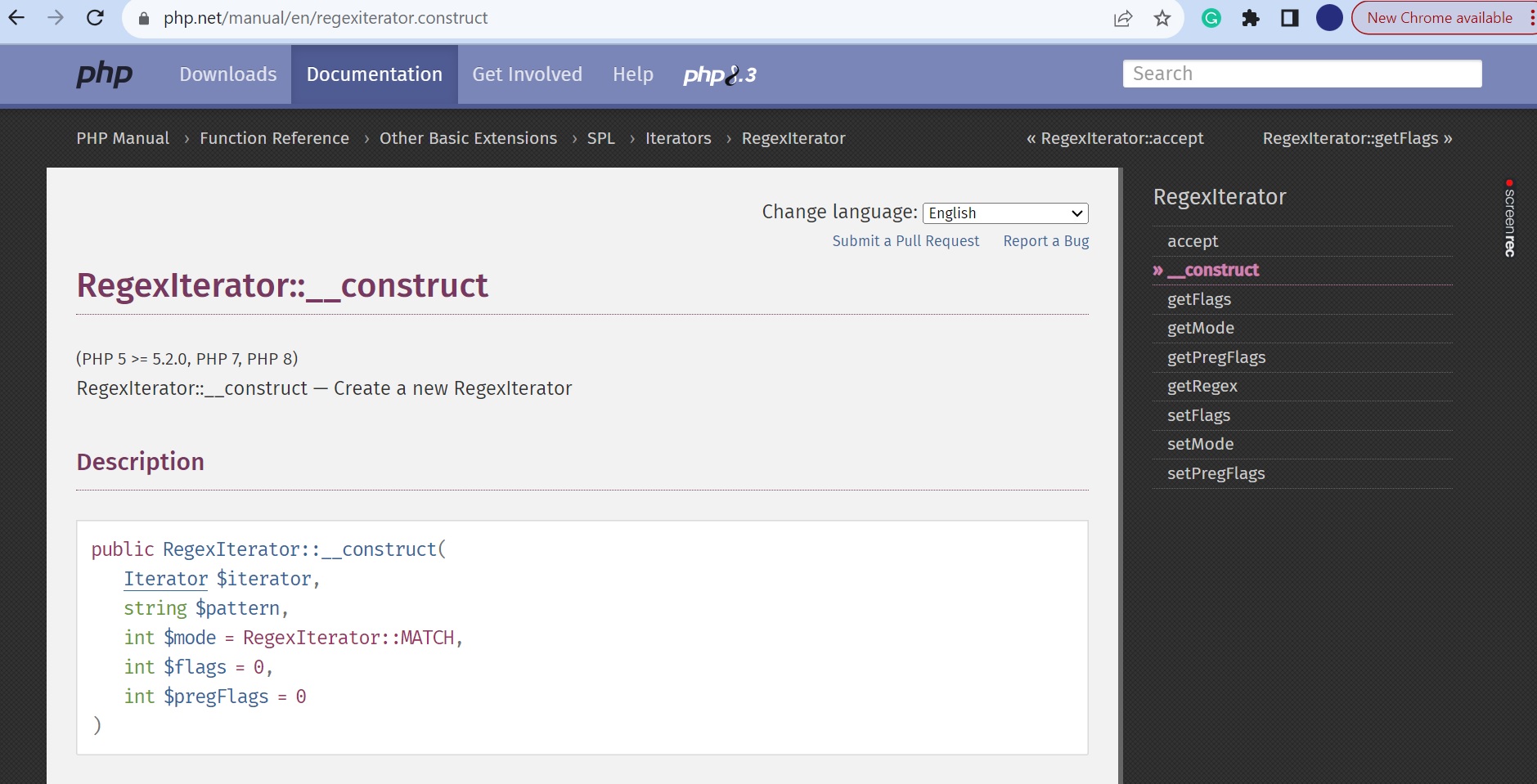This screenshot has width=1537, height=784.
Task: Go to next page RegexIterator::getFlags
Action: tap(1357, 138)
